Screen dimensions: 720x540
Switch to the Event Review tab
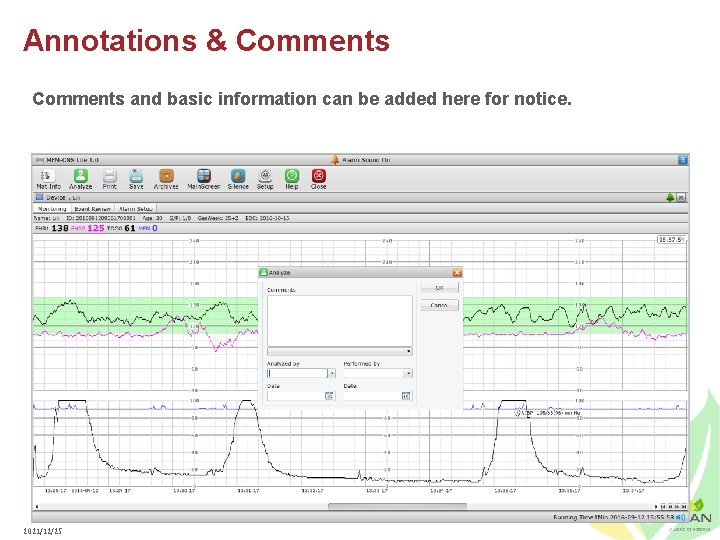92,209
